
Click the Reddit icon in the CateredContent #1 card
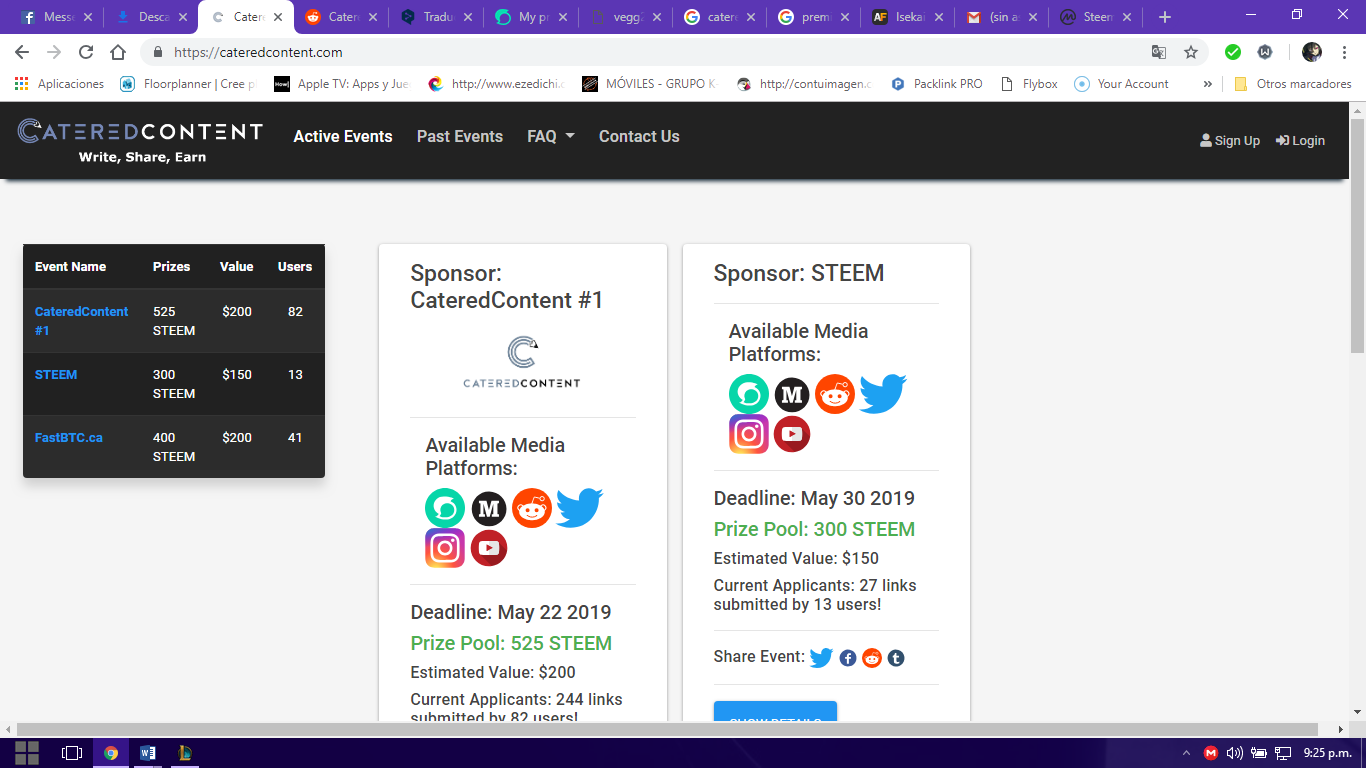pos(532,508)
